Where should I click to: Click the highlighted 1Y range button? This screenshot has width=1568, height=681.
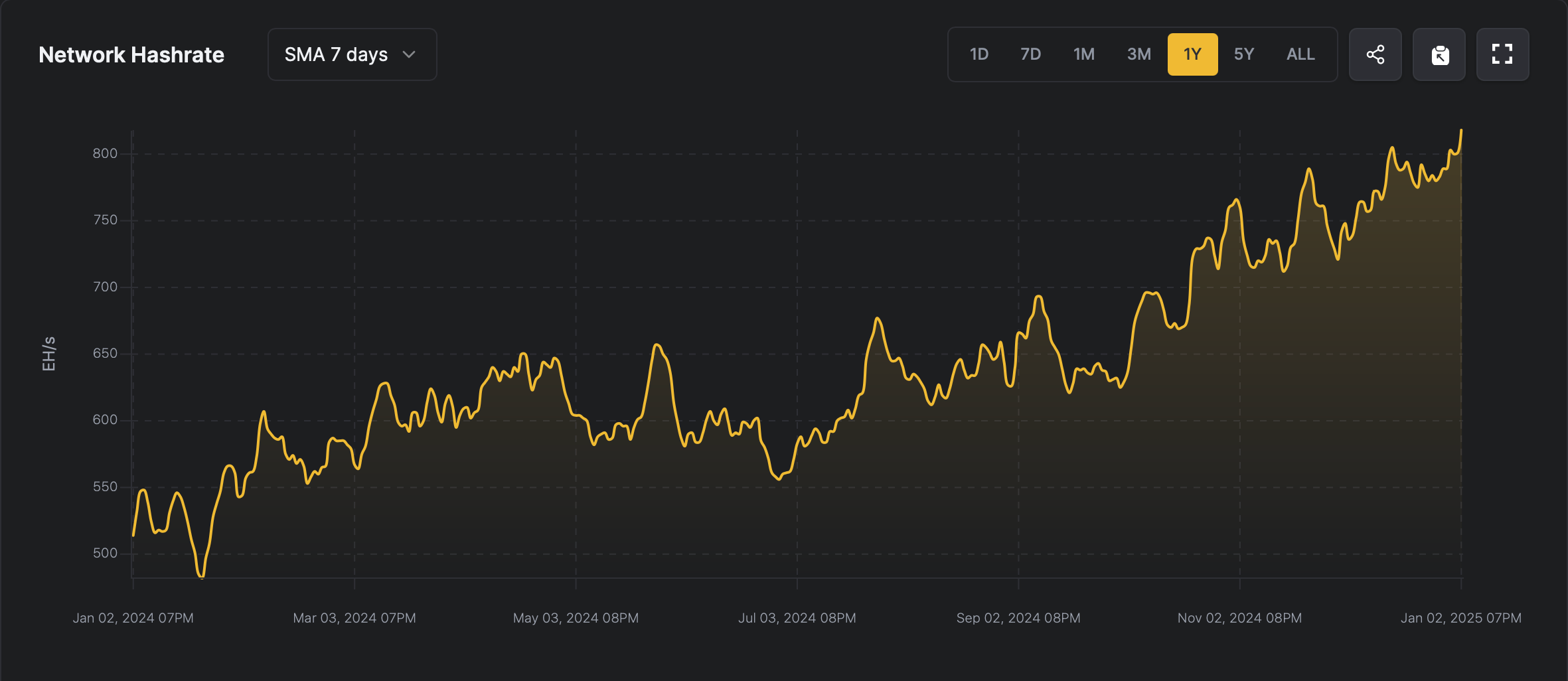1192,54
